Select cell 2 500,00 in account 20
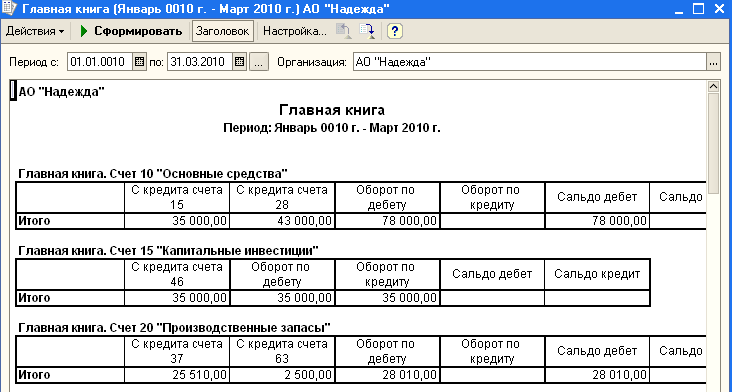Viewport: 732px width, 392px height. (x=282, y=375)
